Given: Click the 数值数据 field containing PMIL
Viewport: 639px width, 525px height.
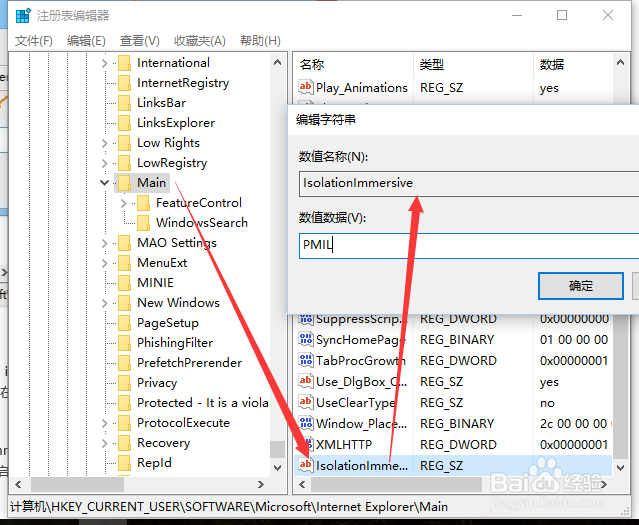Looking at the screenshot, I should pos(469,246).
